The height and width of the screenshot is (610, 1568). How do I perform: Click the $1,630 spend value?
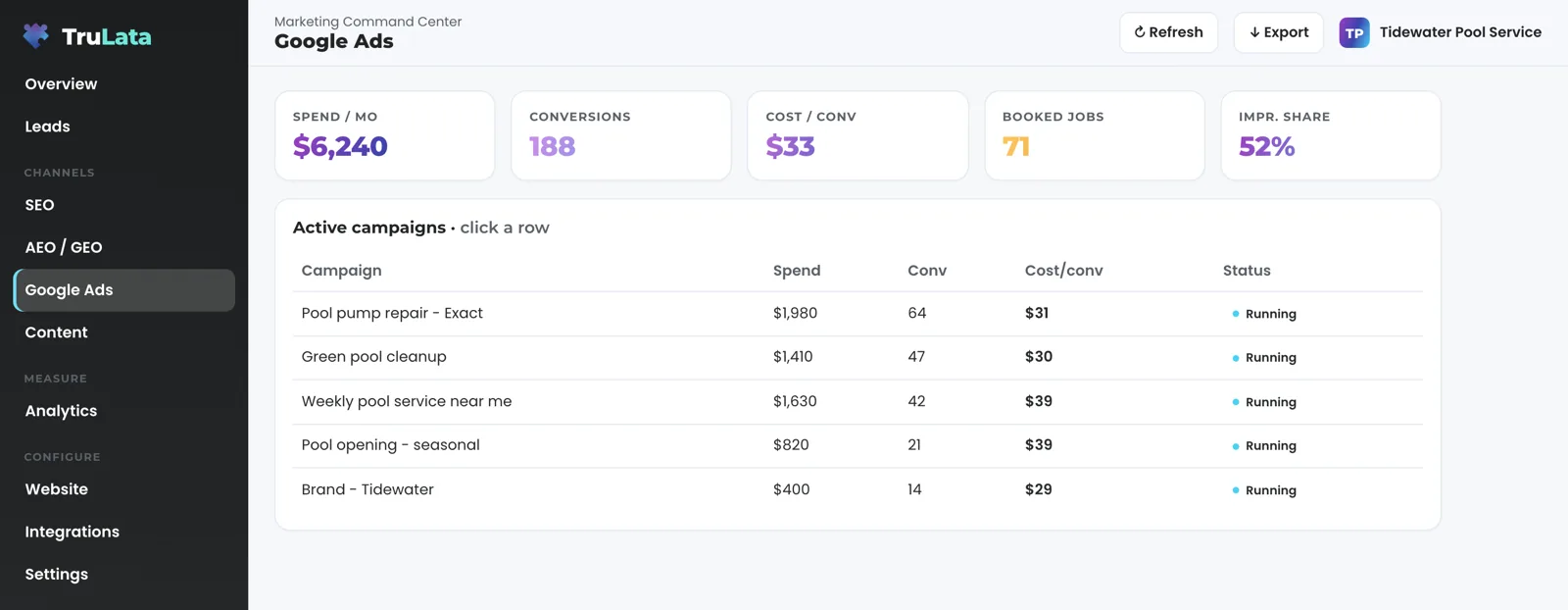[795, 401]
